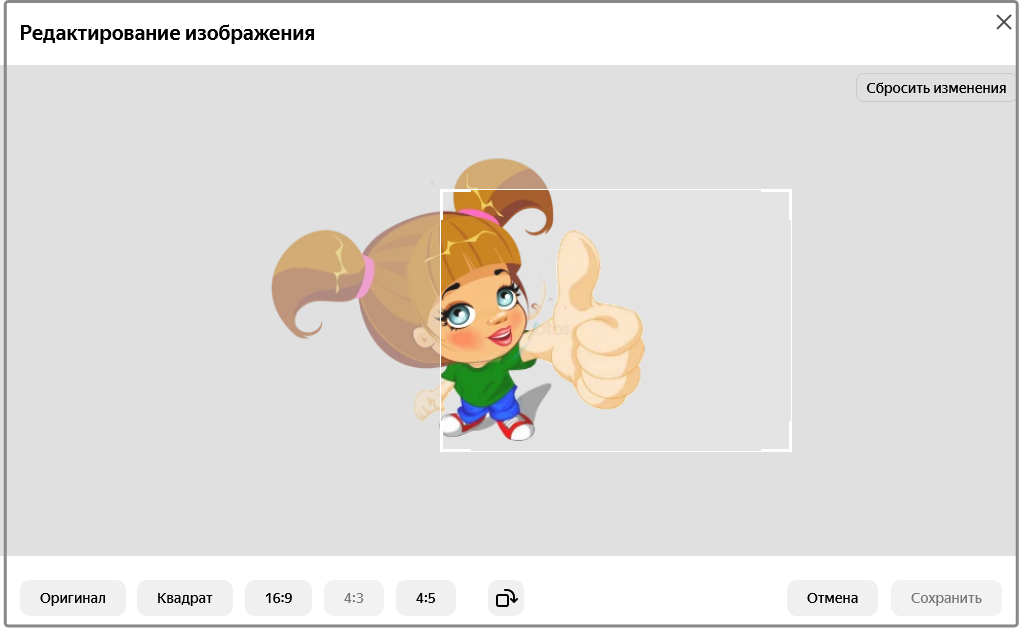
Task: Apply the 4:5 aspect ratio
Action: tap(426, 598)
